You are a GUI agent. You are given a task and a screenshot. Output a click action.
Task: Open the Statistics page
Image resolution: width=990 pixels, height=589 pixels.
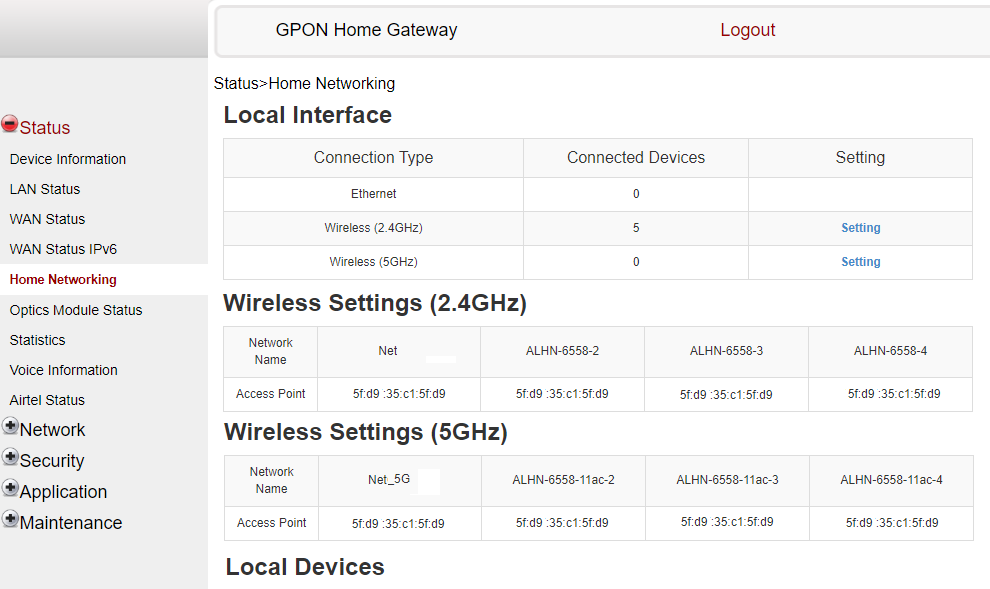tap(37, 340)
